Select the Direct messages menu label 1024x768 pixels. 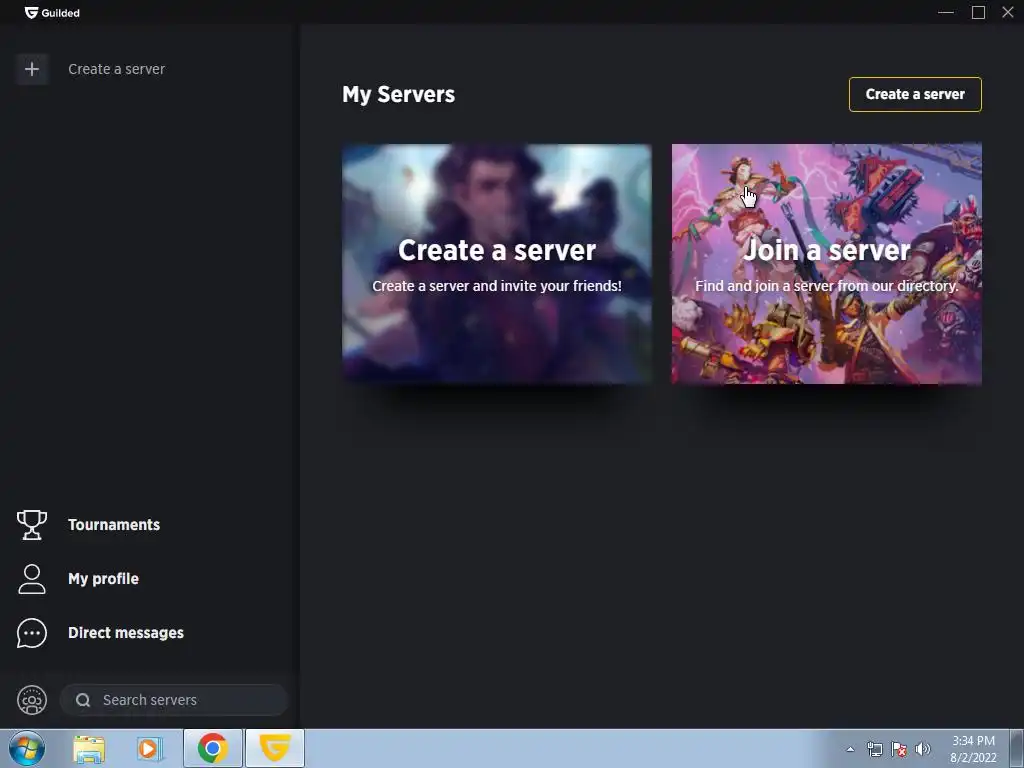coord(126,633)
